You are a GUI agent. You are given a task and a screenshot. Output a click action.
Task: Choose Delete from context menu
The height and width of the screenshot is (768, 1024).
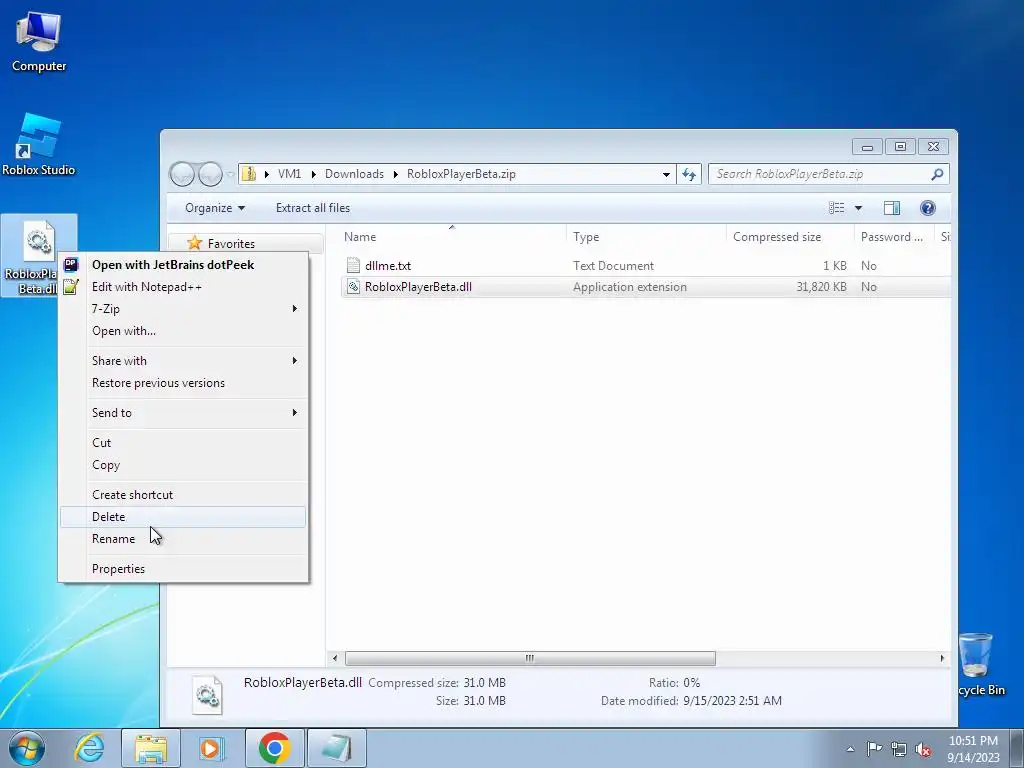tap(183, 517)
